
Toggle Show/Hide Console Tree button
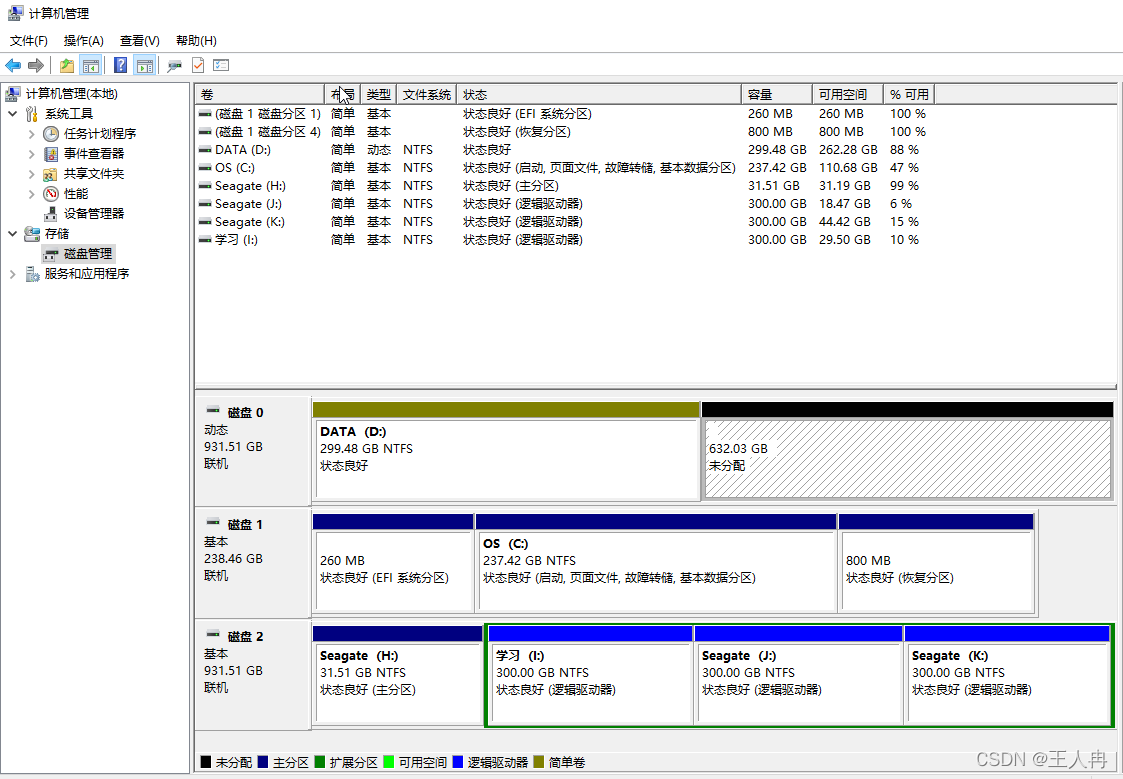[x=91, y=65]
